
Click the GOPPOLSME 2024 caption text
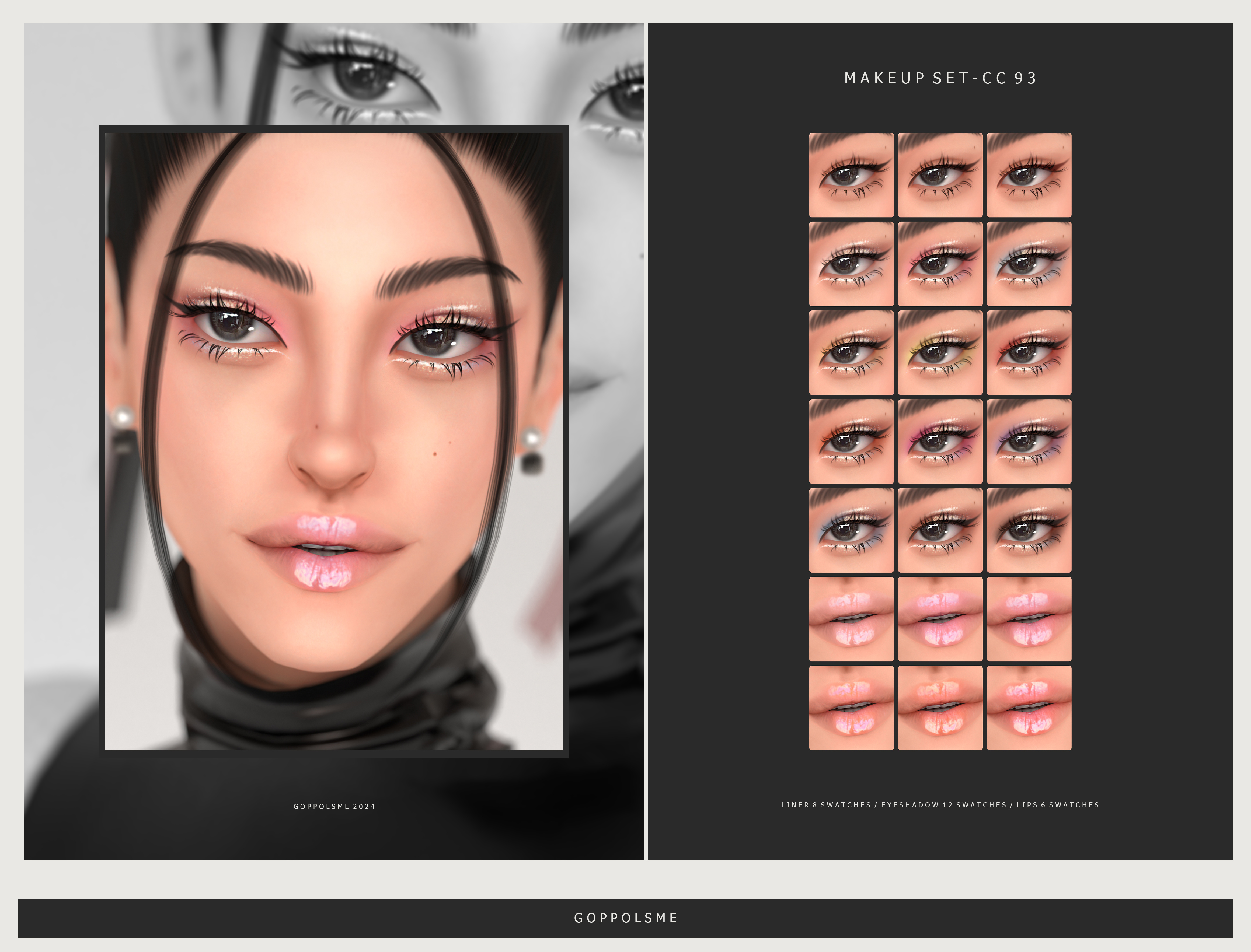tap(334, 806)
